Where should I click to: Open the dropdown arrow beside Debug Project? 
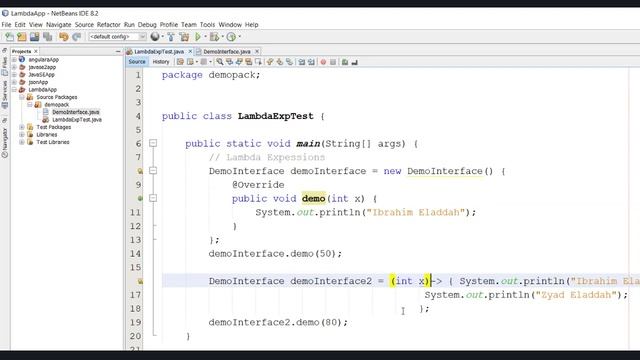[x=222, y=37]
